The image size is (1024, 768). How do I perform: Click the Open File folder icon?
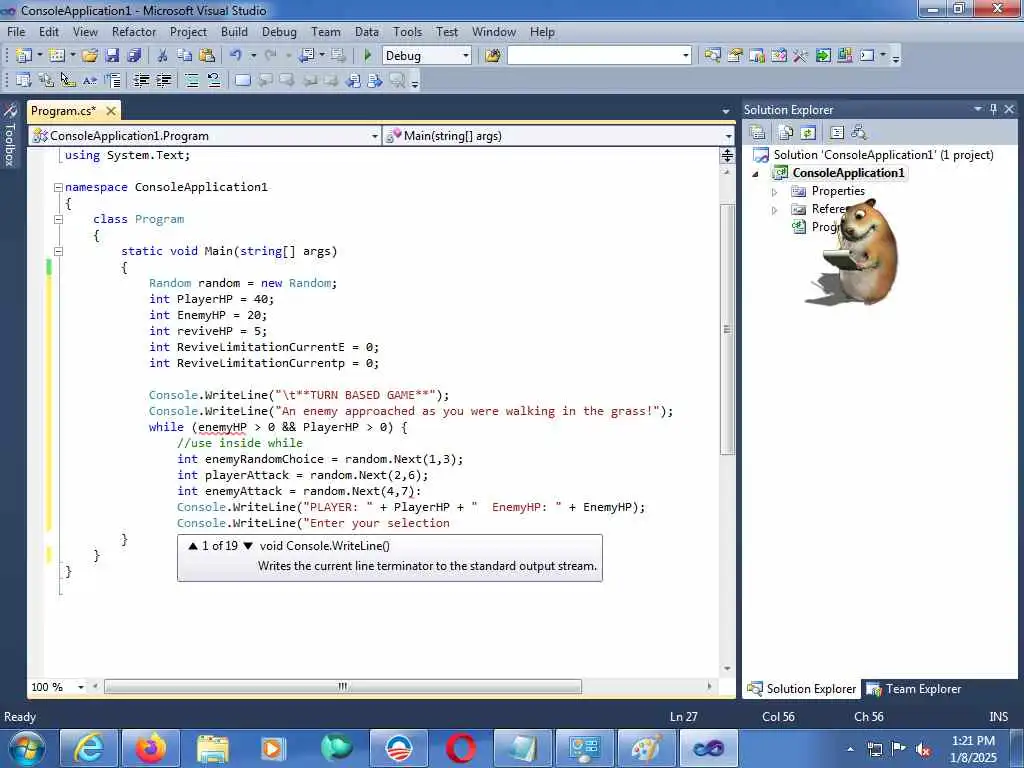click(x=89, y=56)
